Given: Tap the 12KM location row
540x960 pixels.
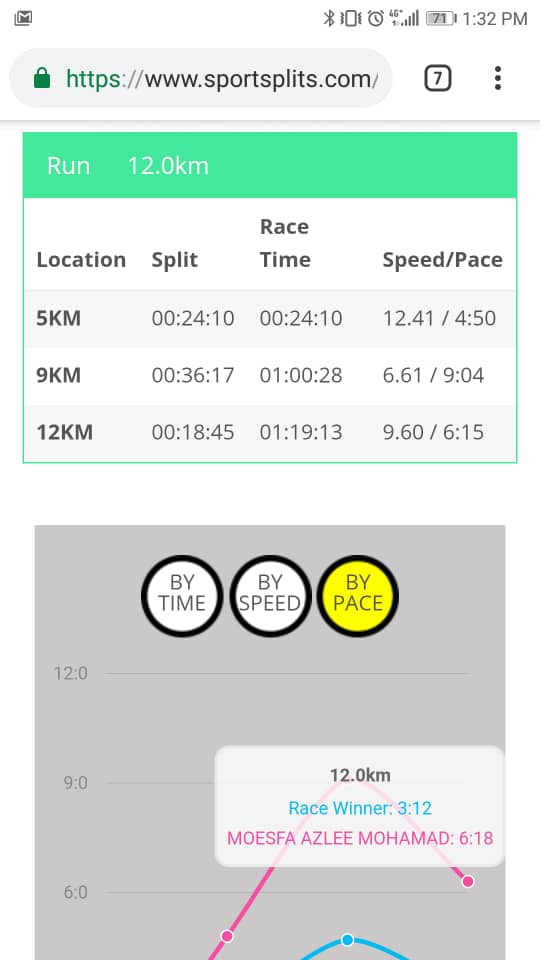Looking at the screenshot, I should click(270, 432).
